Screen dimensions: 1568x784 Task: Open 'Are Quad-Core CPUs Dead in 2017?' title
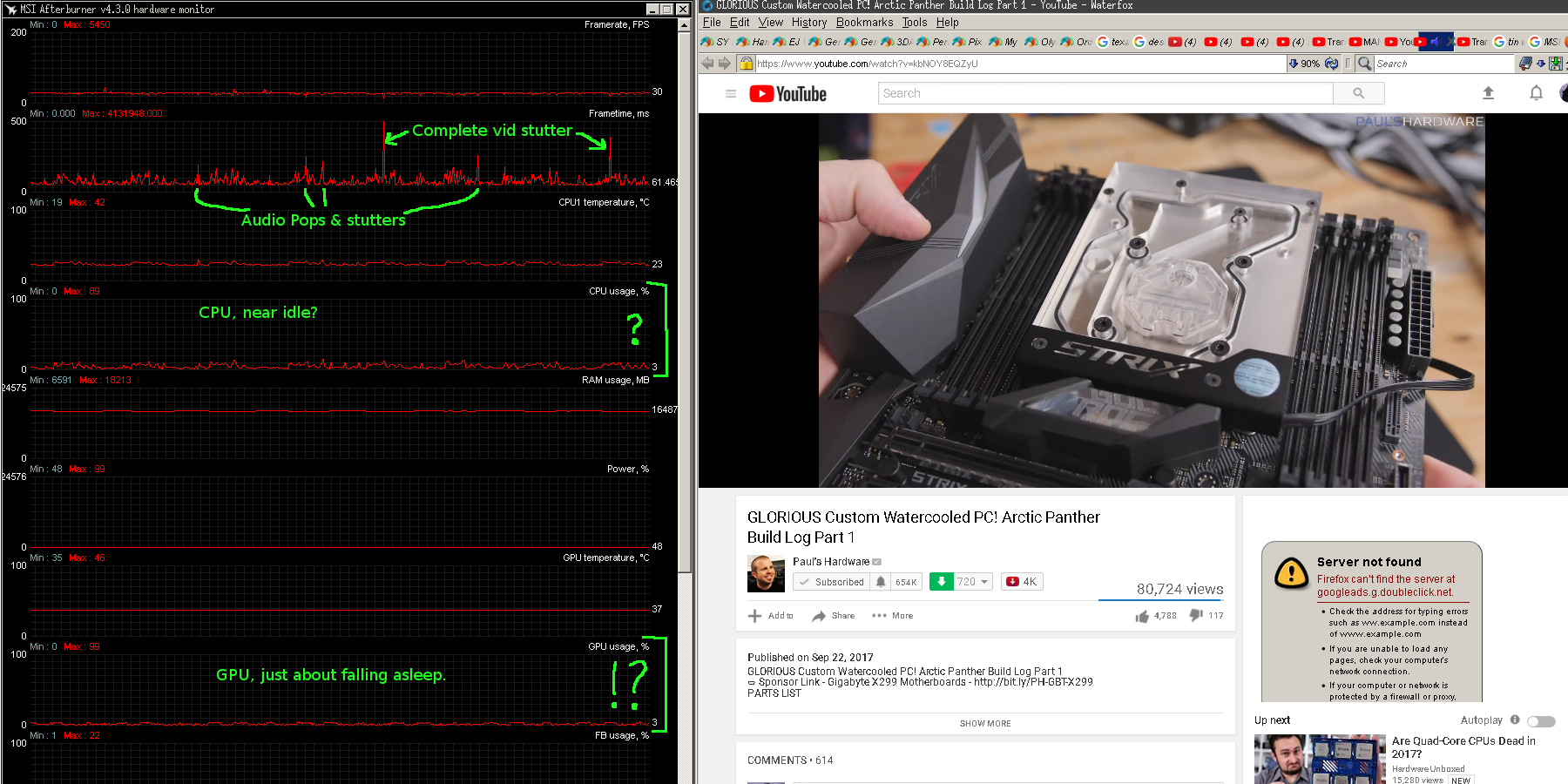tap(1463, 747)
